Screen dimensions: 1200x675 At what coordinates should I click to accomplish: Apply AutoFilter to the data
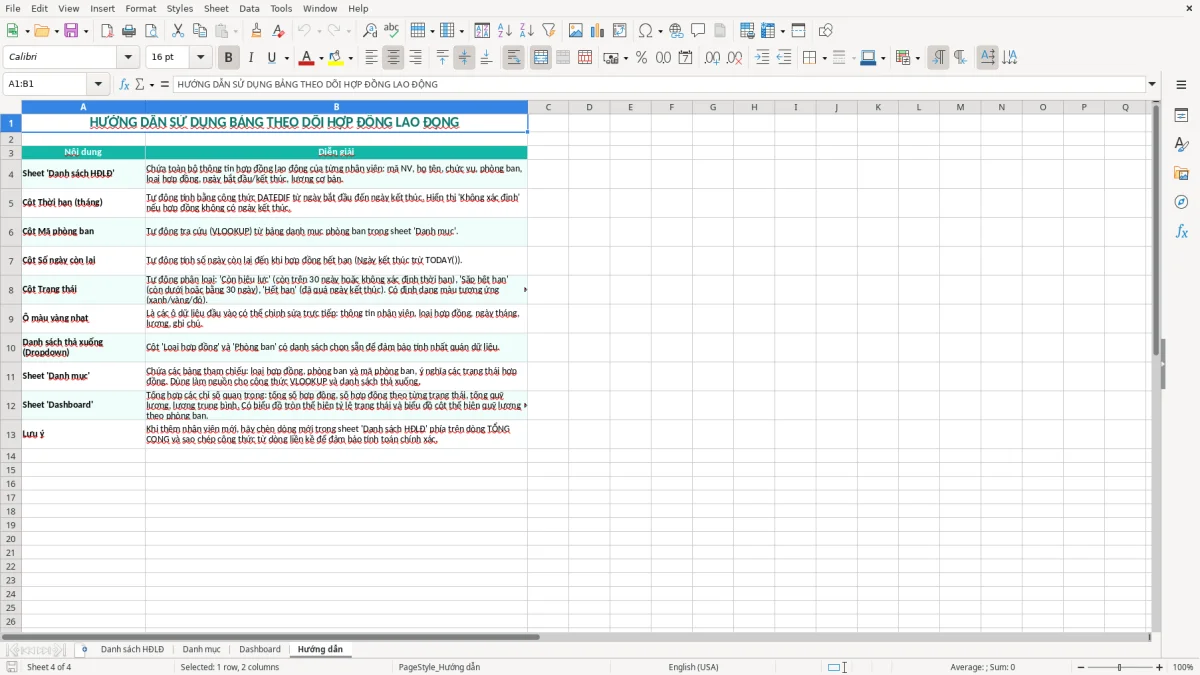[548, 31]
